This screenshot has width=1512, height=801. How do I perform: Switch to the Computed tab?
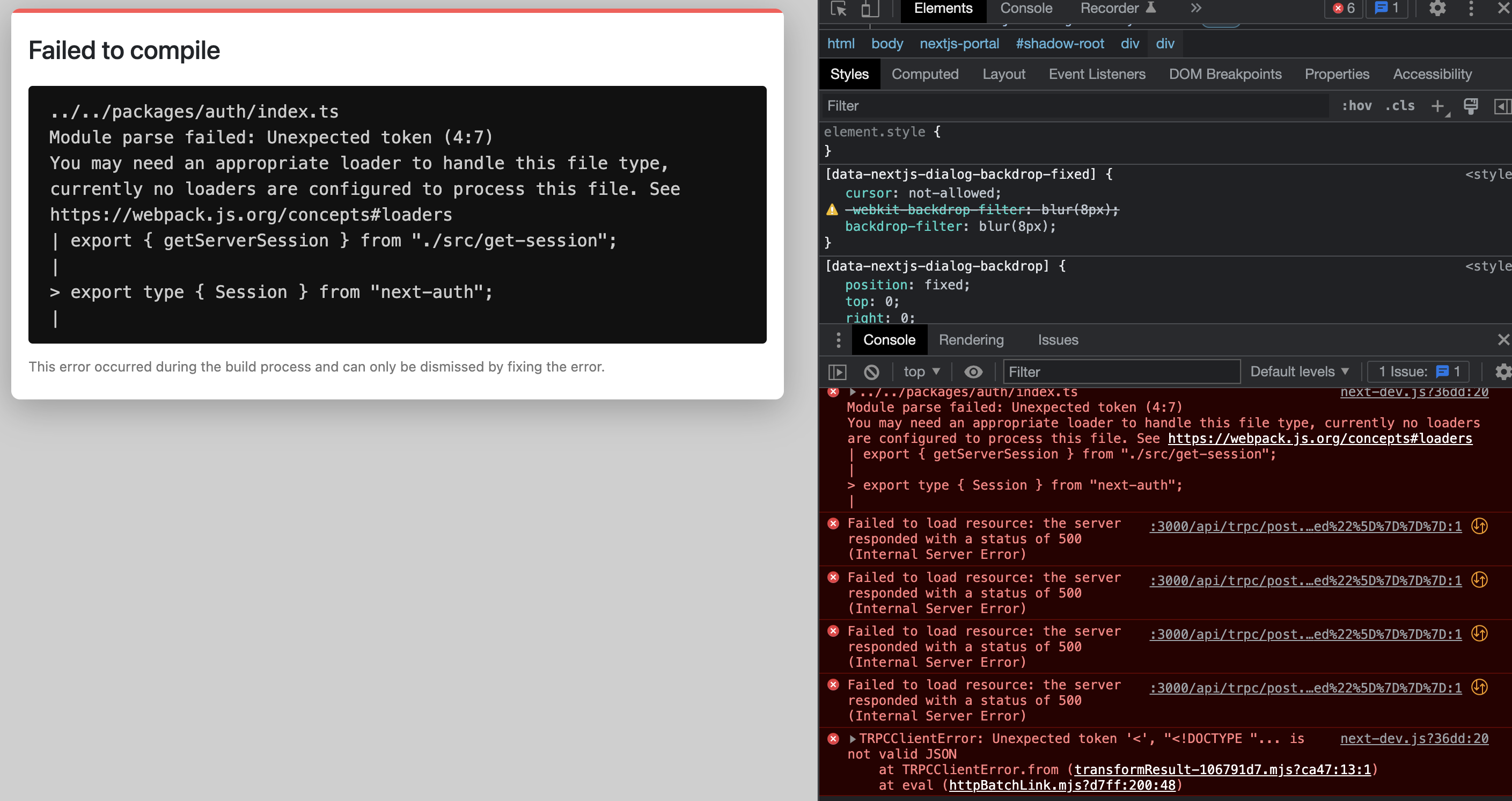click(925, 75)
